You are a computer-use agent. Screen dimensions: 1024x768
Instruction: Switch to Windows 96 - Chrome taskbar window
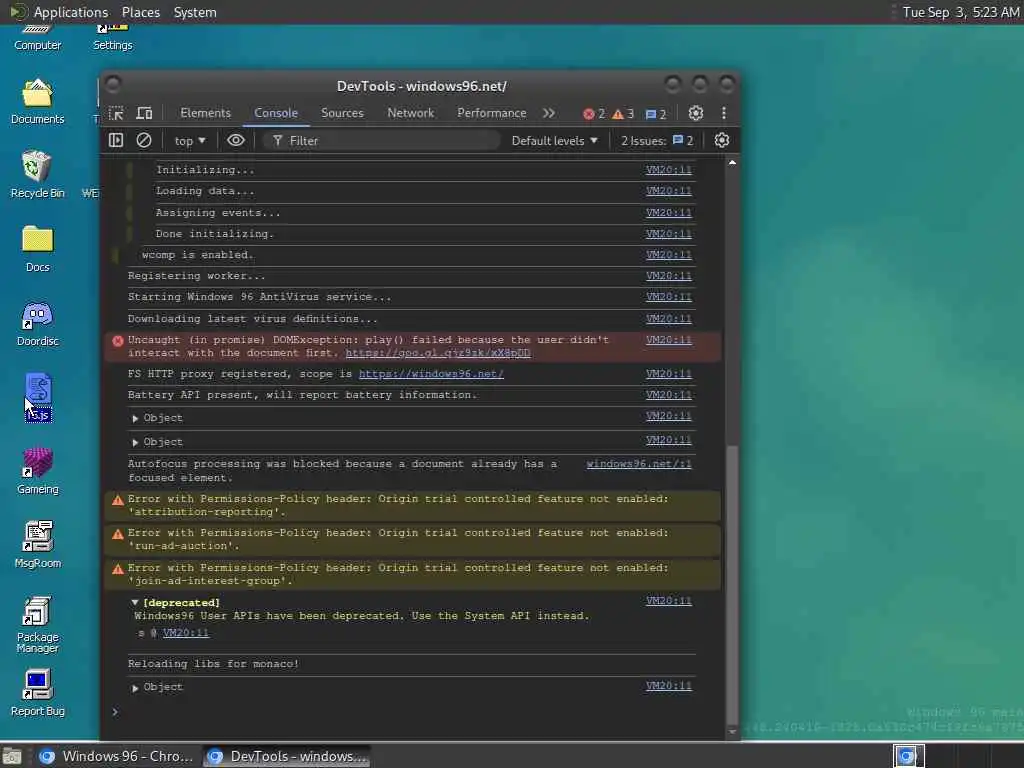[116, 756]
